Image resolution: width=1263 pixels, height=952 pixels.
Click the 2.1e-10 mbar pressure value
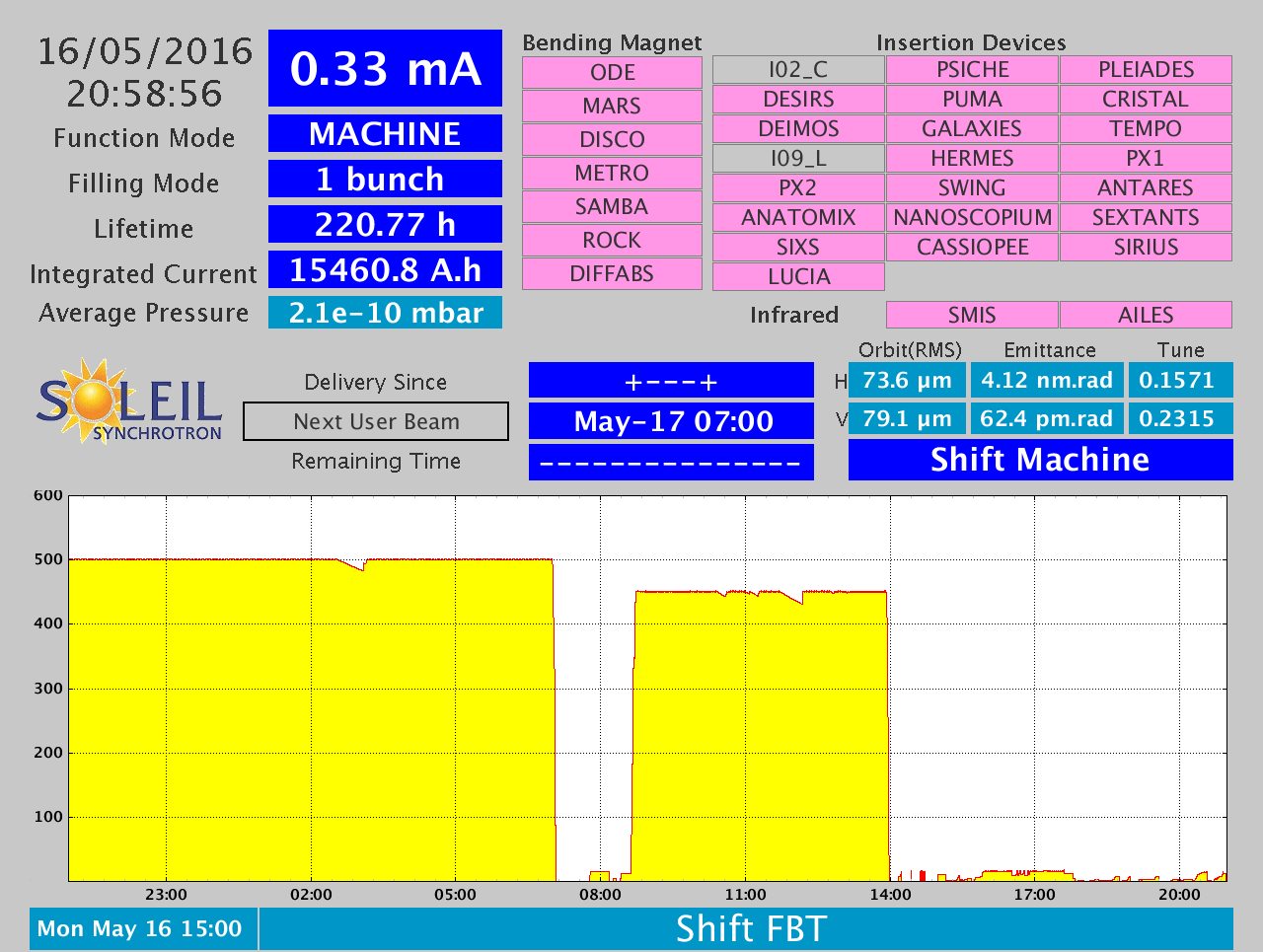(385, 313)
